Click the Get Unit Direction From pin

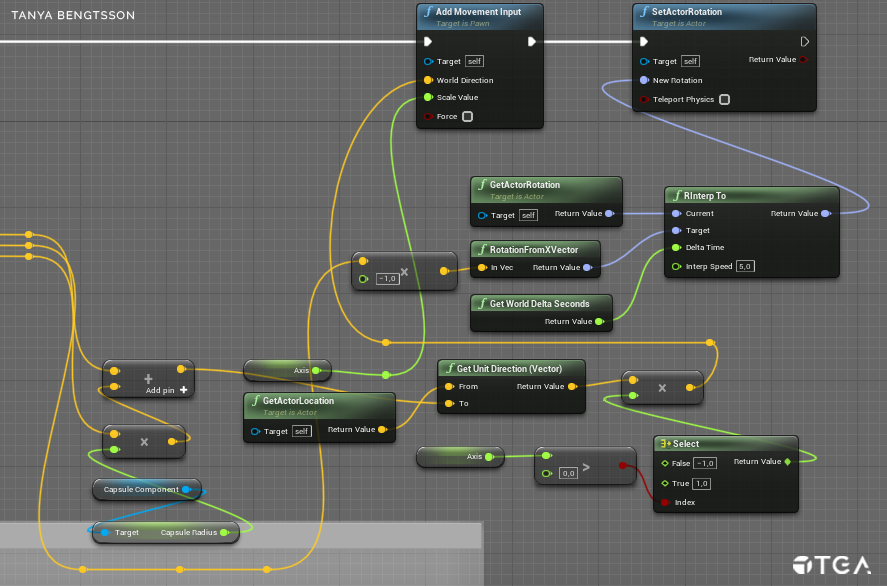click(449, 386)
